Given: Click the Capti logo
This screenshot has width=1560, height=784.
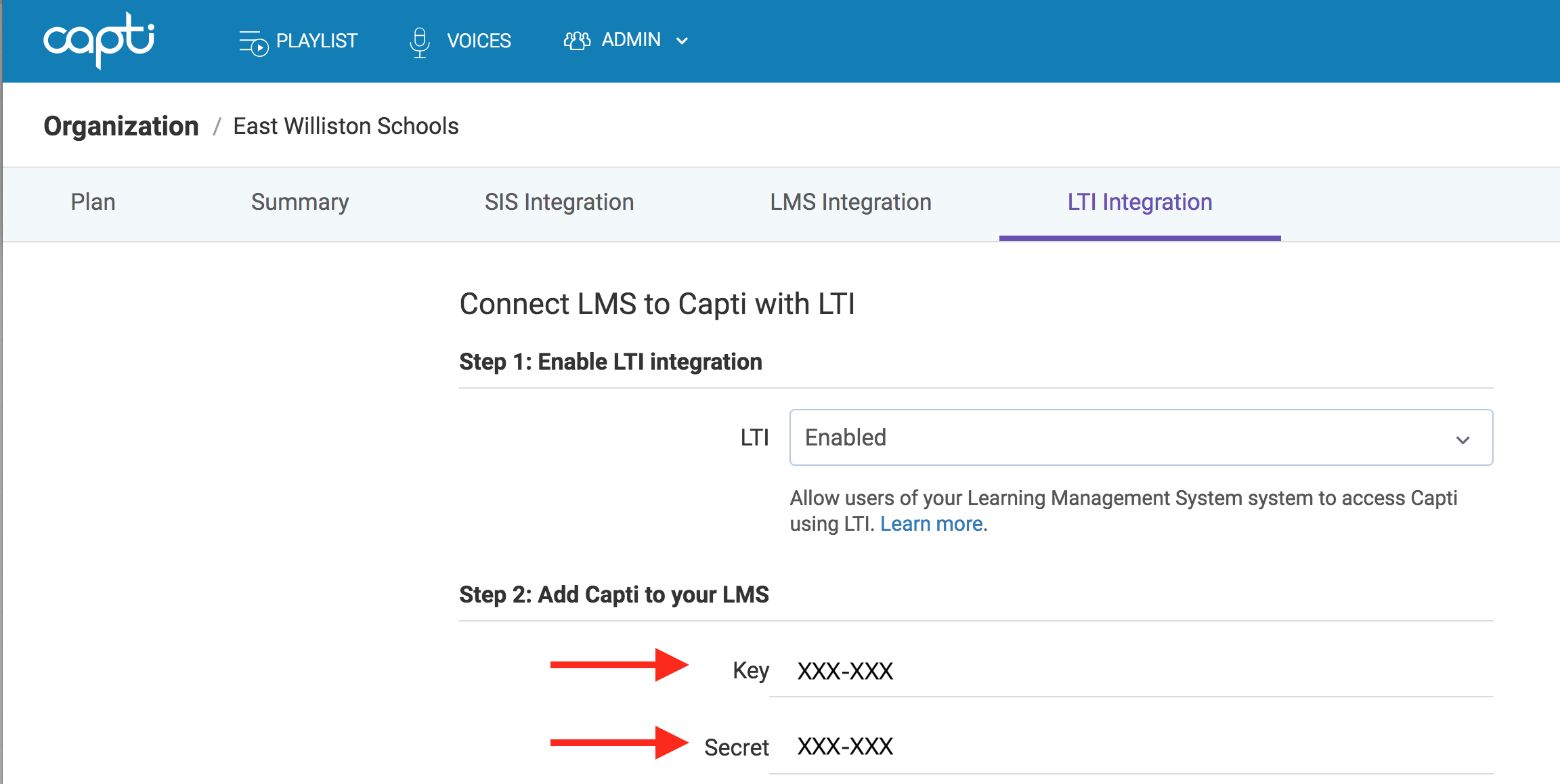Looking at the screenshot, I should click(99, 40).
